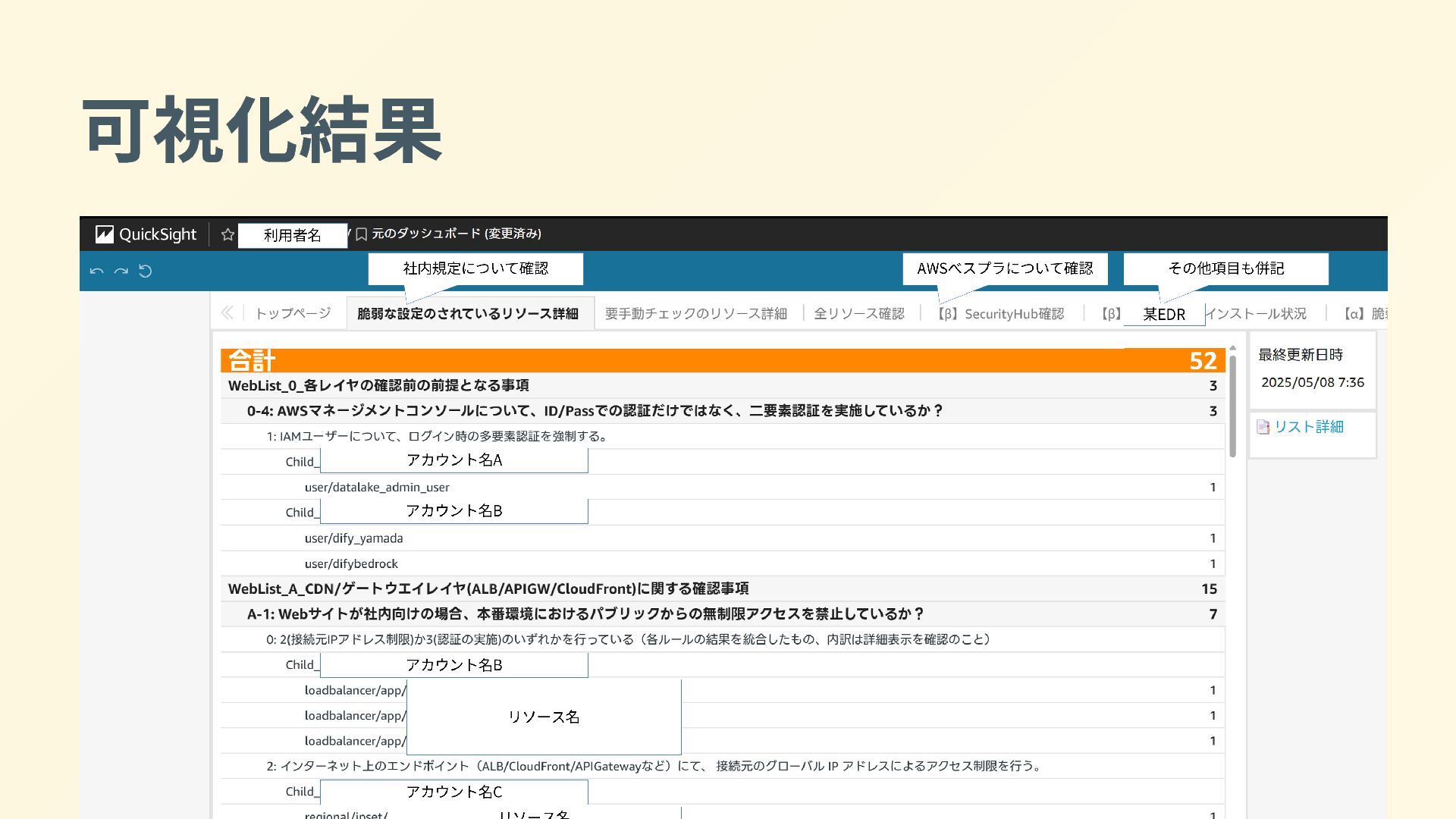Click the document icon beside リスト詳細
This screenshot has width=1456, height=819.
point(1263,428)
